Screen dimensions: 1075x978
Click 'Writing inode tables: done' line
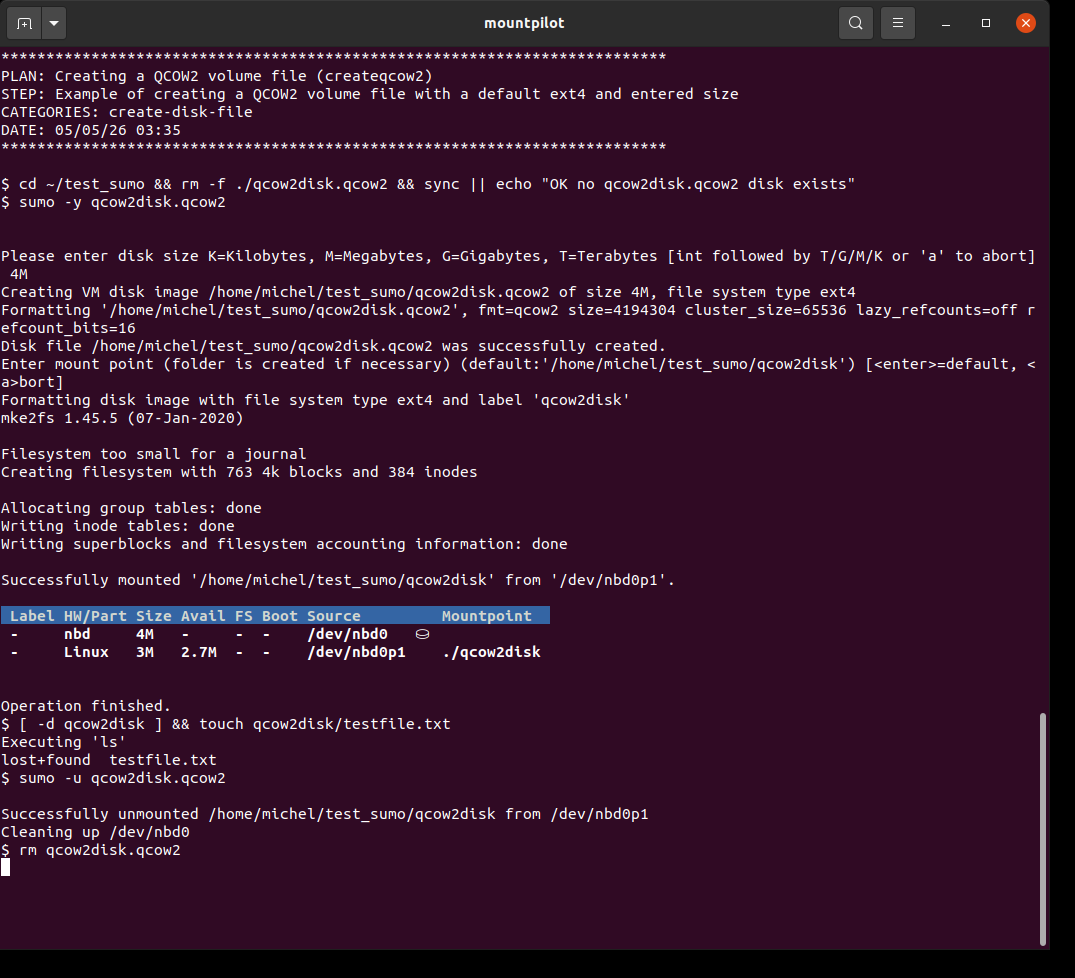[x=118, y=526]
